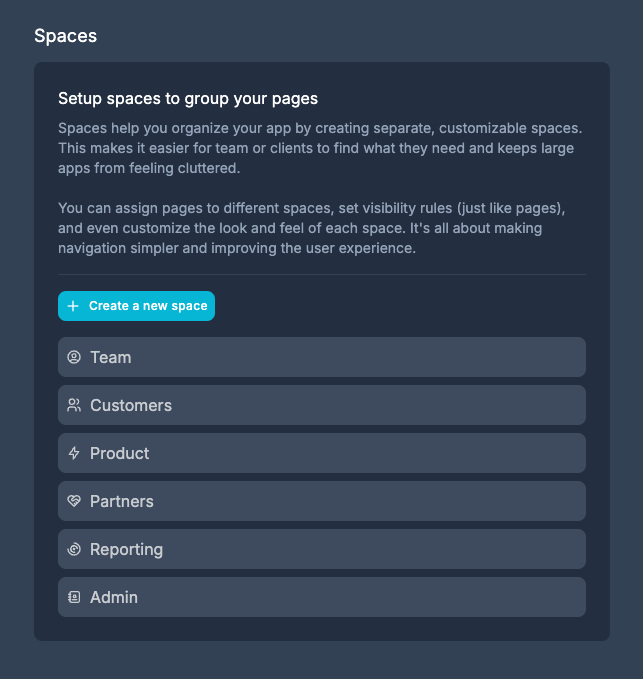Screen dimensions: 643x679
Task: Click the divider line above the create button
Action: click(x=321, y=274)
